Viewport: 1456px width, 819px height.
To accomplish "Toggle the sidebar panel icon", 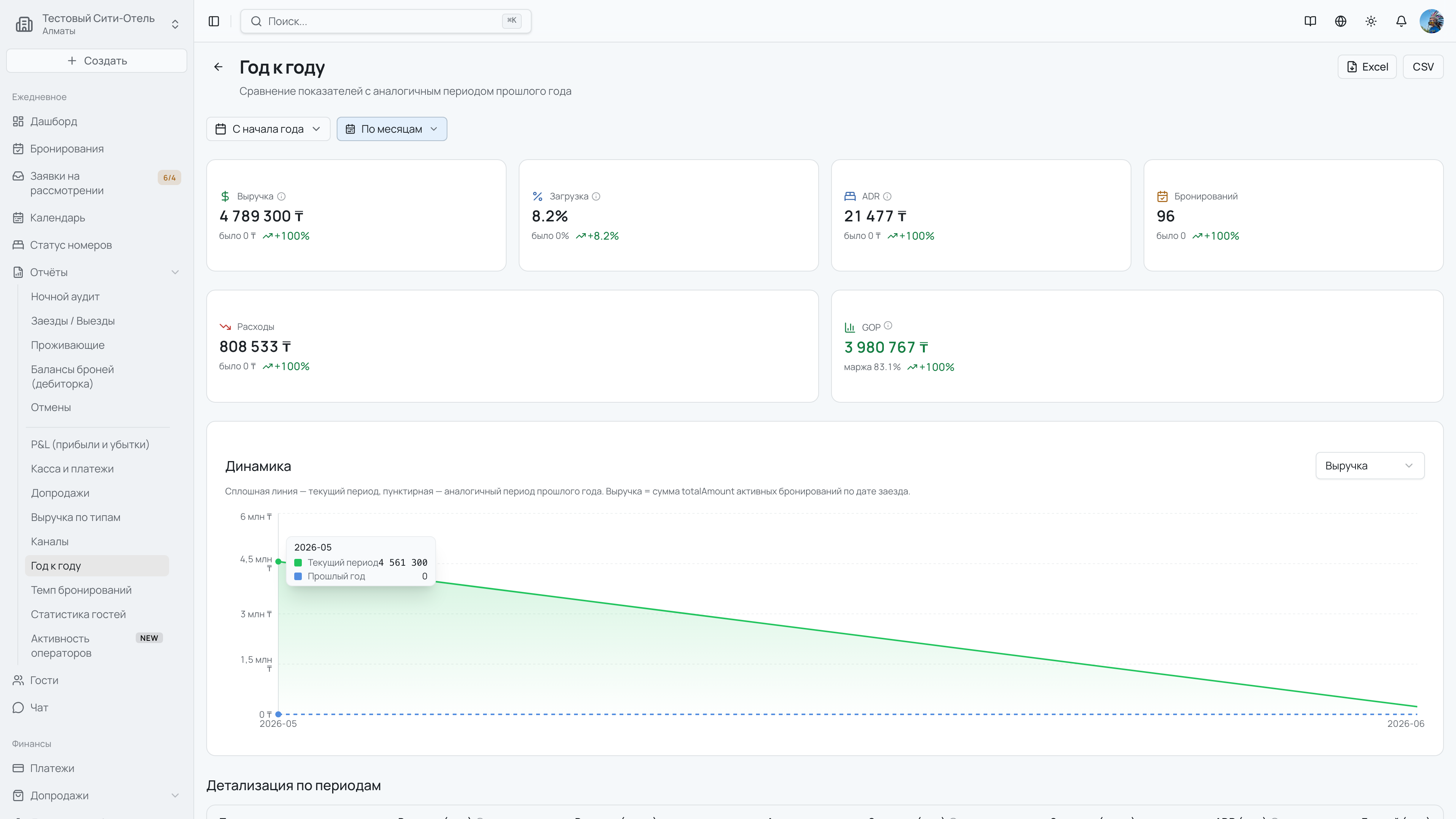I will (x=213, y=21).
